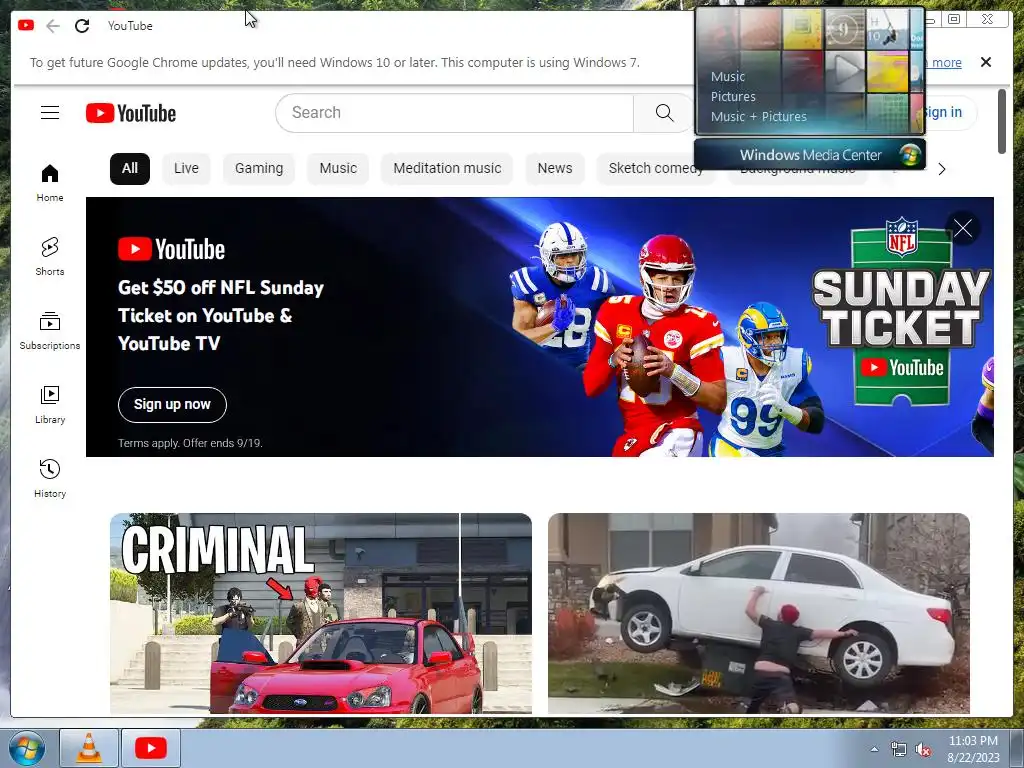The width and height of the screenshot is (1024, 768).
Task: Open History in the sidebar
Action: tap(50, 479)
